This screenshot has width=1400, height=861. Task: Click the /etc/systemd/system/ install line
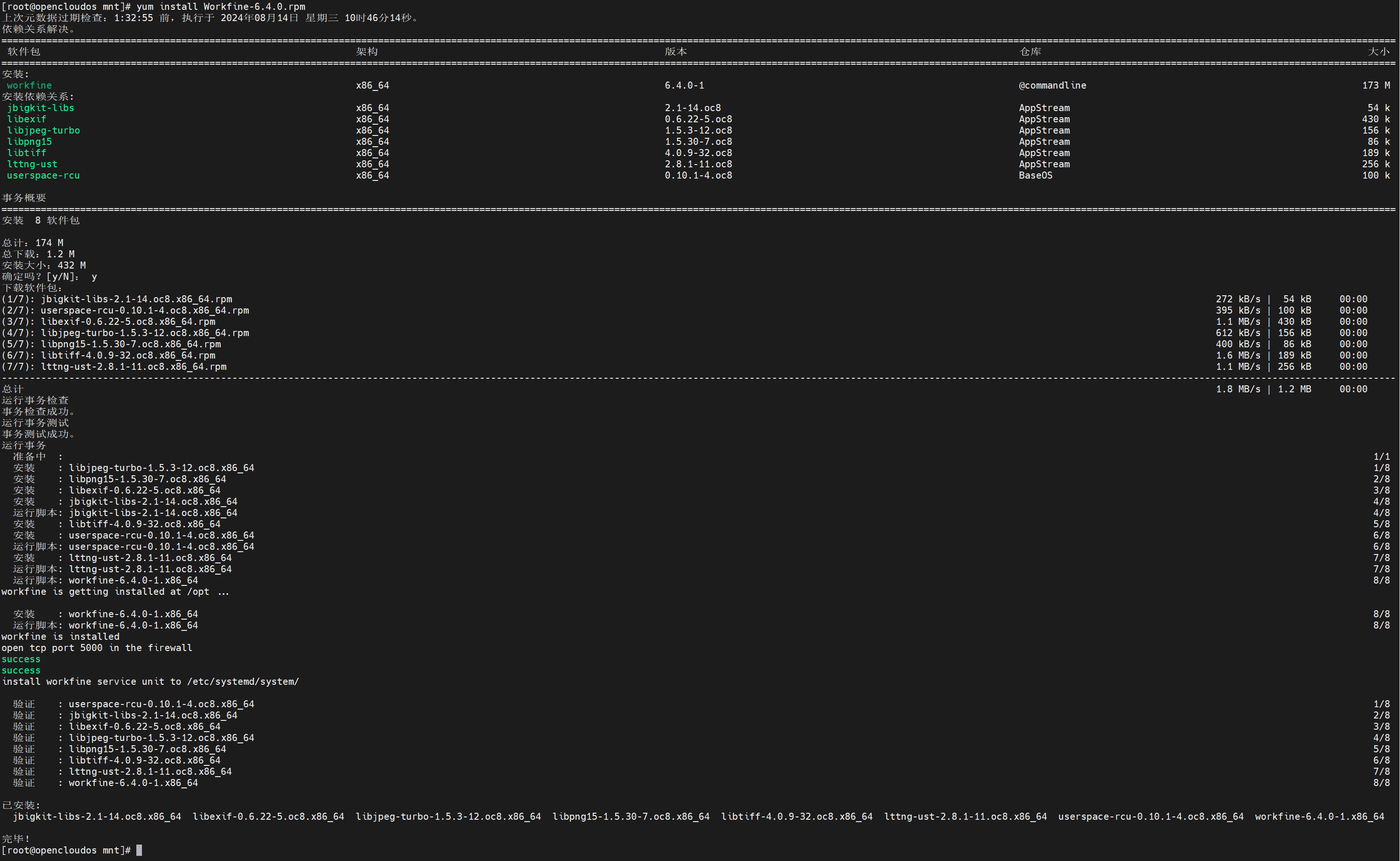pos(150,681)
